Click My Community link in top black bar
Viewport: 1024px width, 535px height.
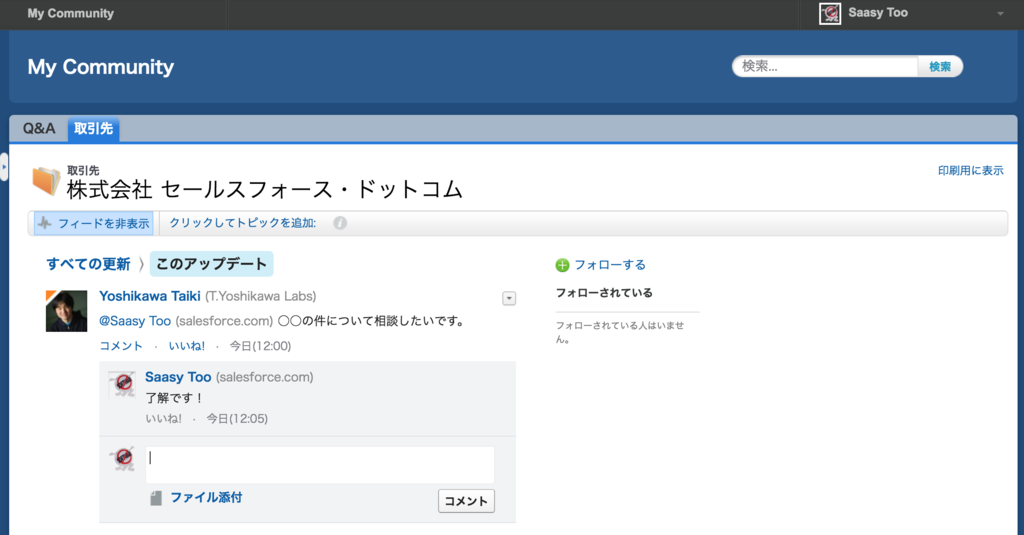click(x=71, y=13)
